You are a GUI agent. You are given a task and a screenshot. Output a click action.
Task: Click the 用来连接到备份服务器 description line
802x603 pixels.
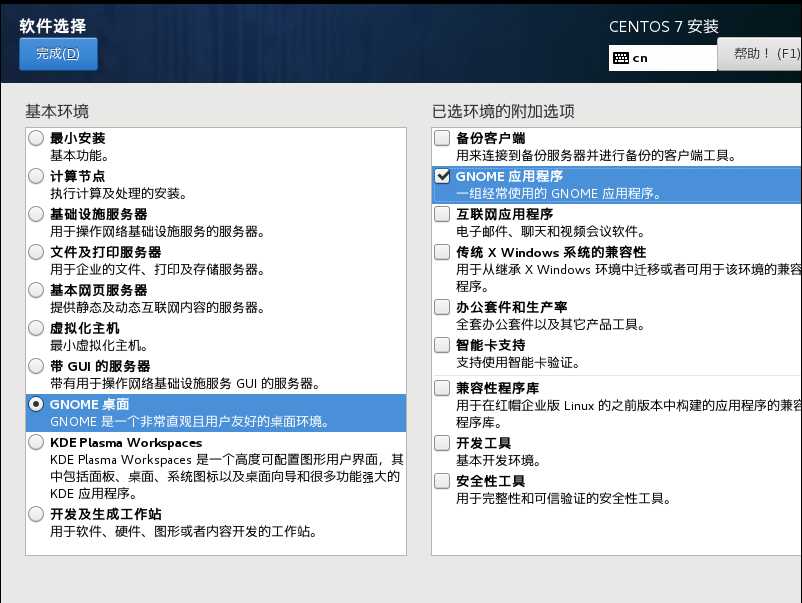tap(596, 155)
